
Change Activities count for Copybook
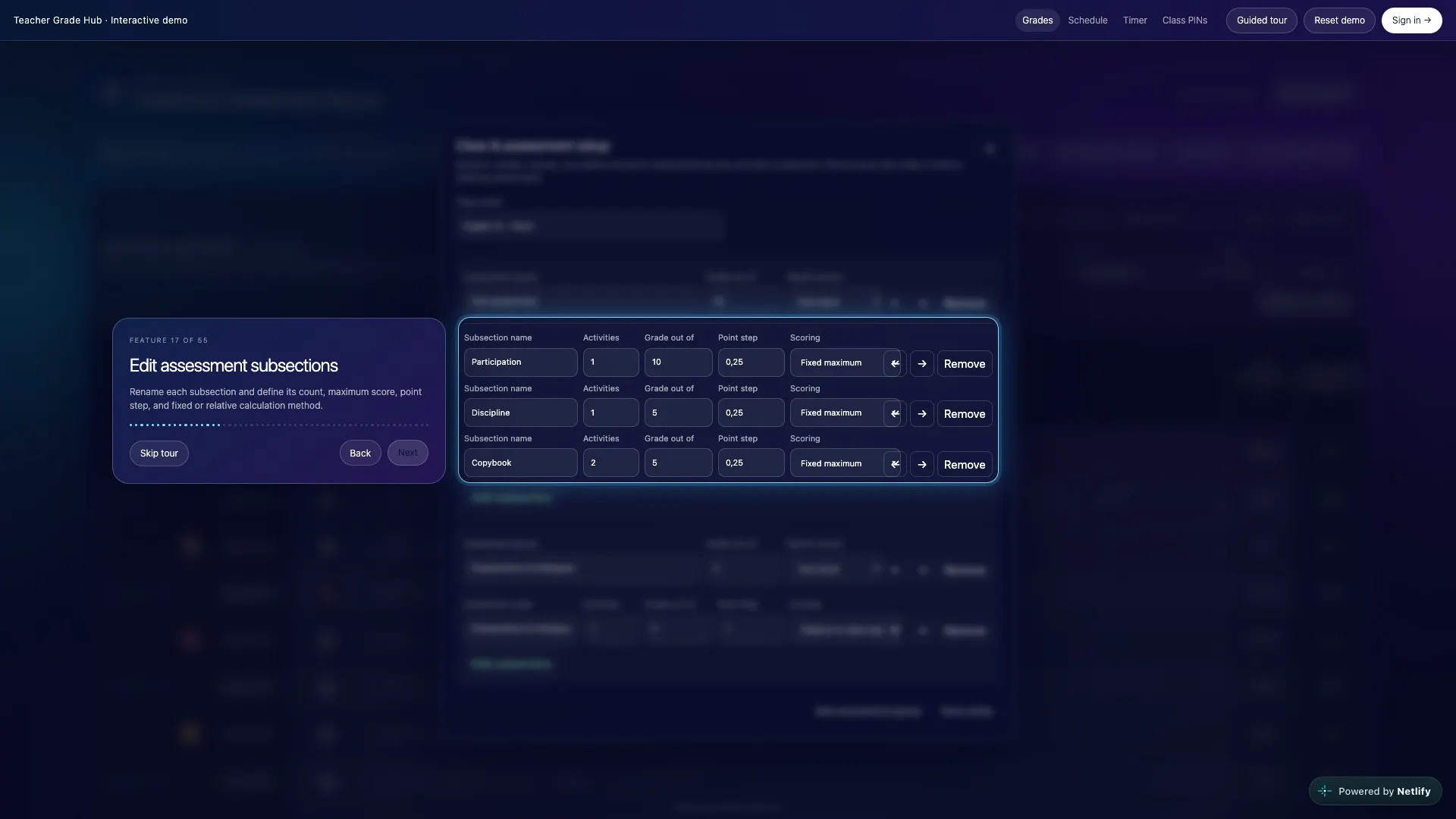[x=611, y=463]
